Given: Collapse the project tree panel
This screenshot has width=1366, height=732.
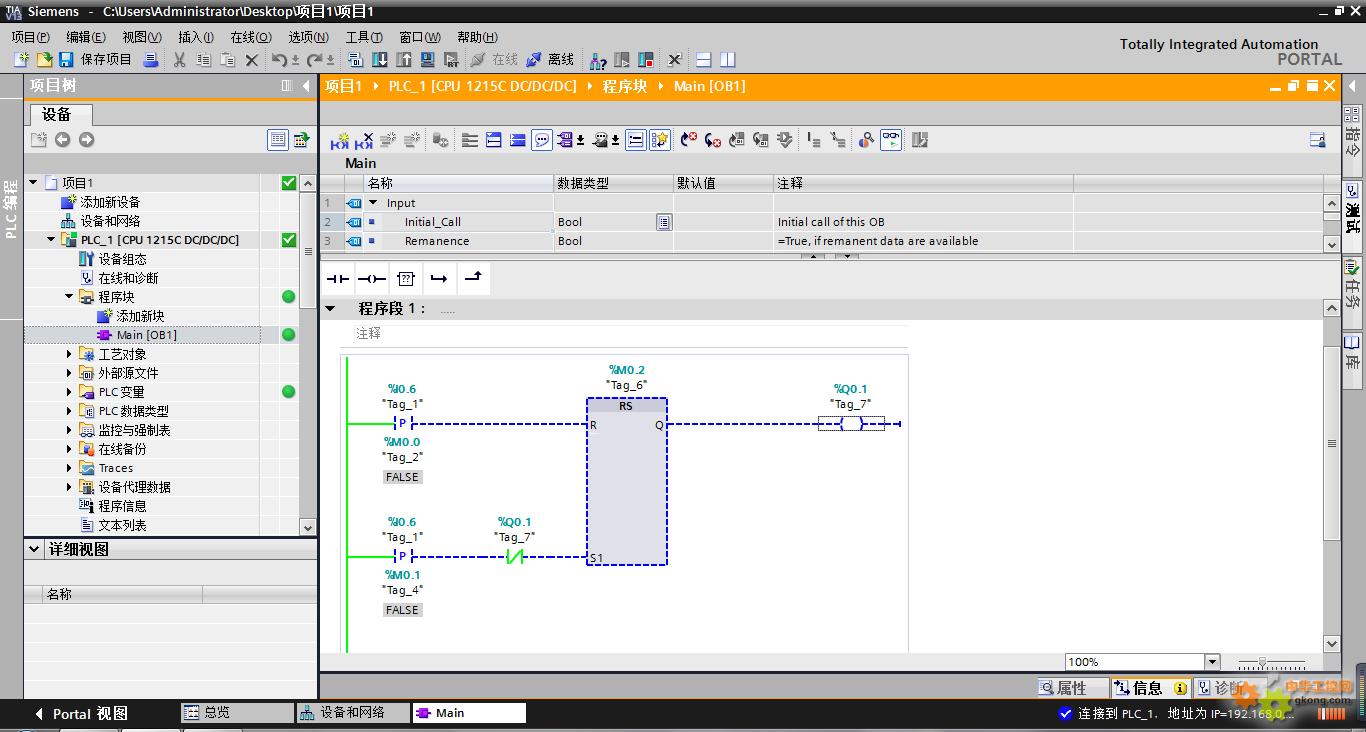Looking at the screenshot, I should click(307, 86).
